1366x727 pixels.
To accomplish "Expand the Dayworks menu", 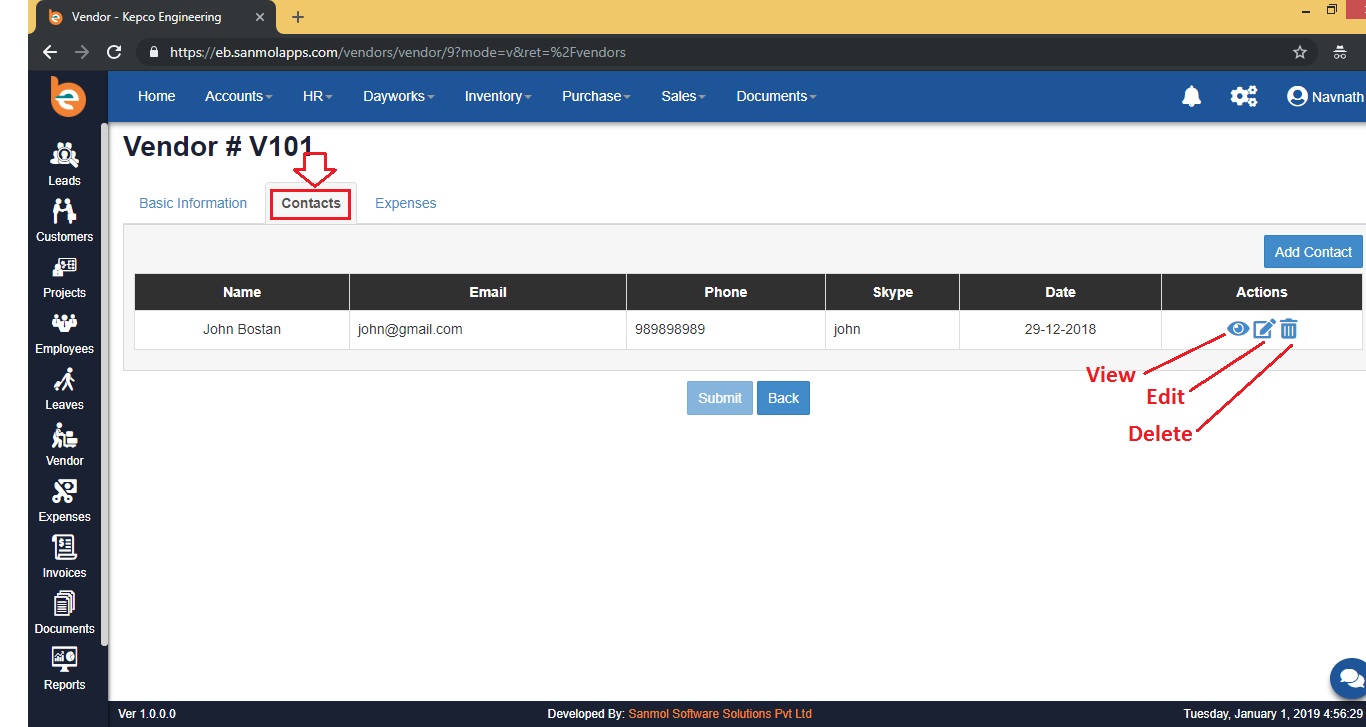I will [399, 96].
